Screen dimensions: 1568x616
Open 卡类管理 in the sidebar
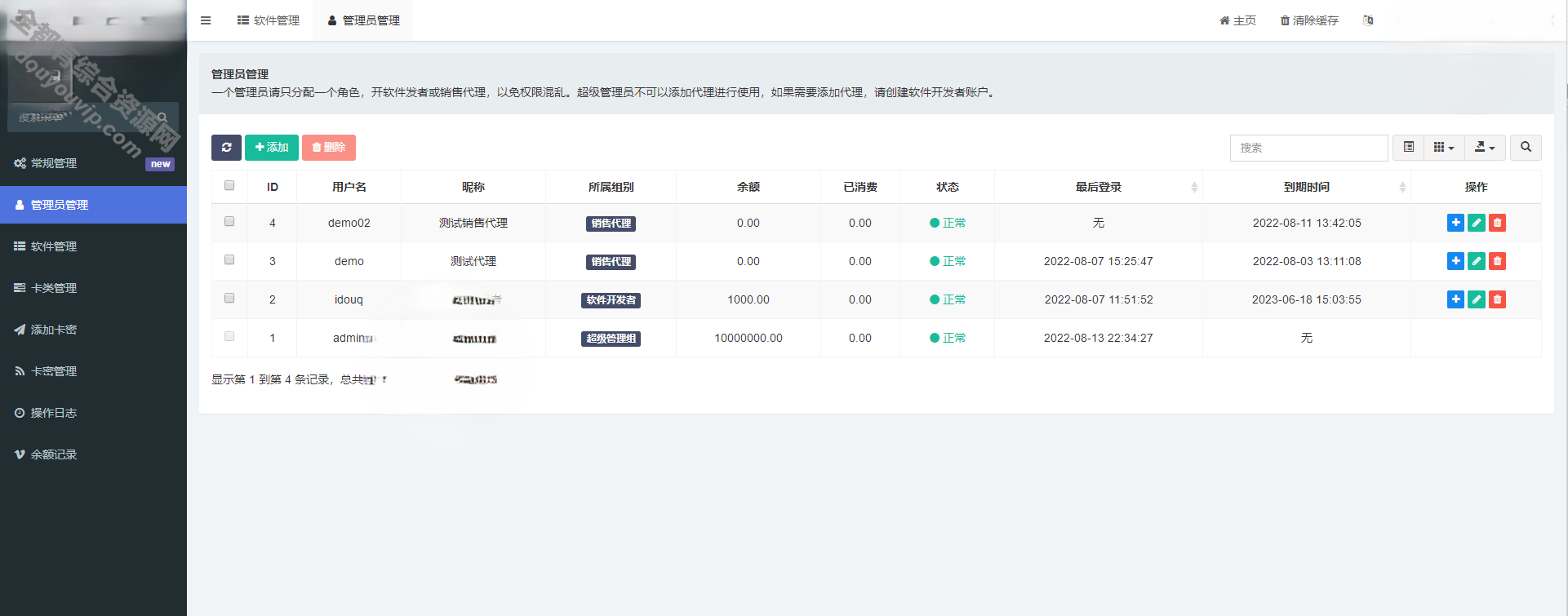pyautogui.click(x=93, y=288)
